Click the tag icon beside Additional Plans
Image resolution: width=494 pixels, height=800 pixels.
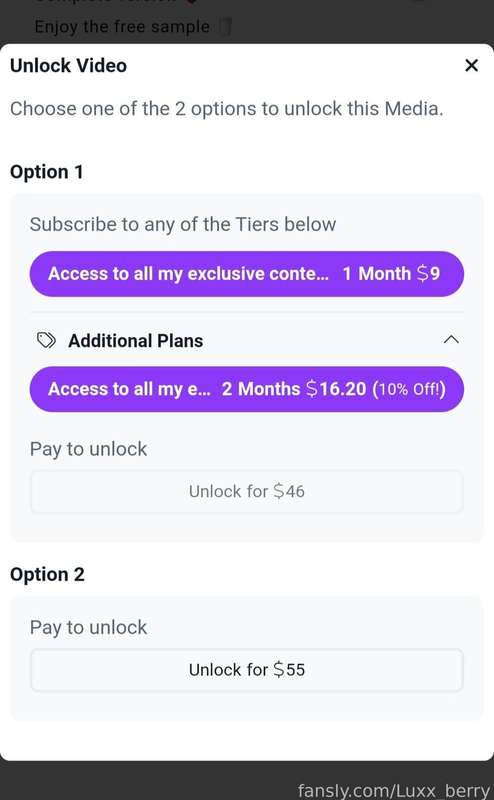click(46, 340)
